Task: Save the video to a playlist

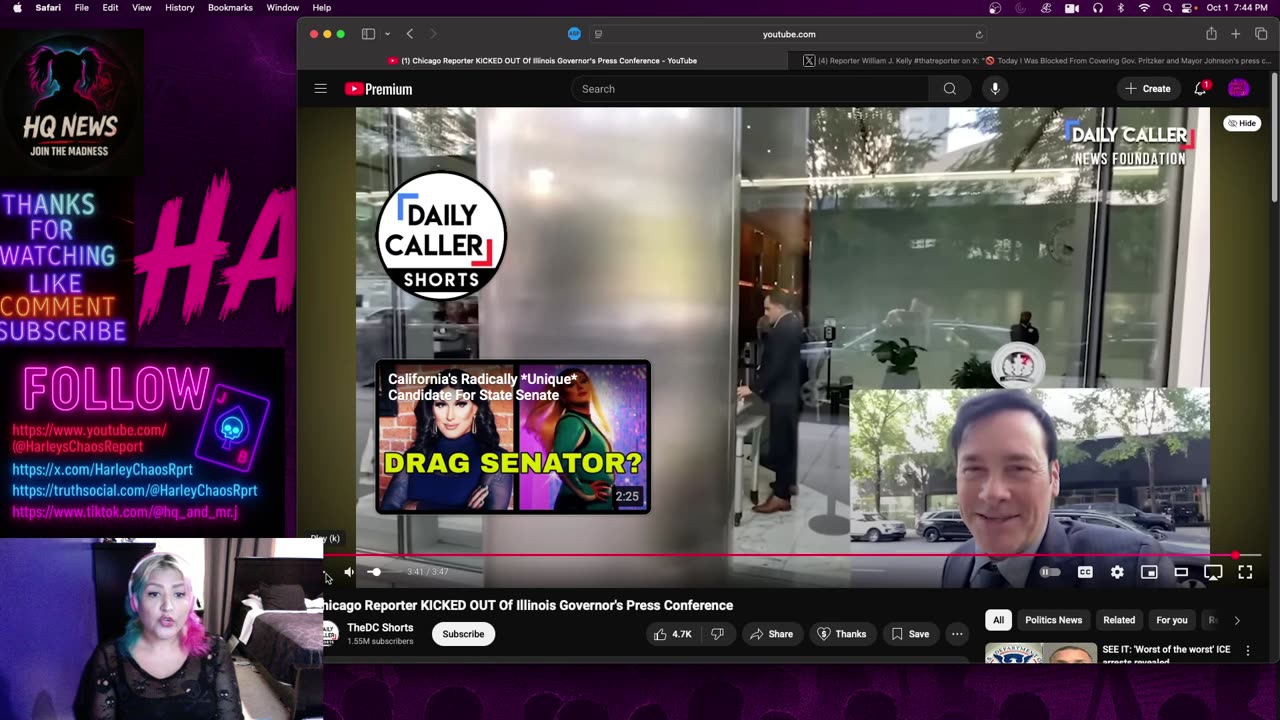Action: click(910, 634)
